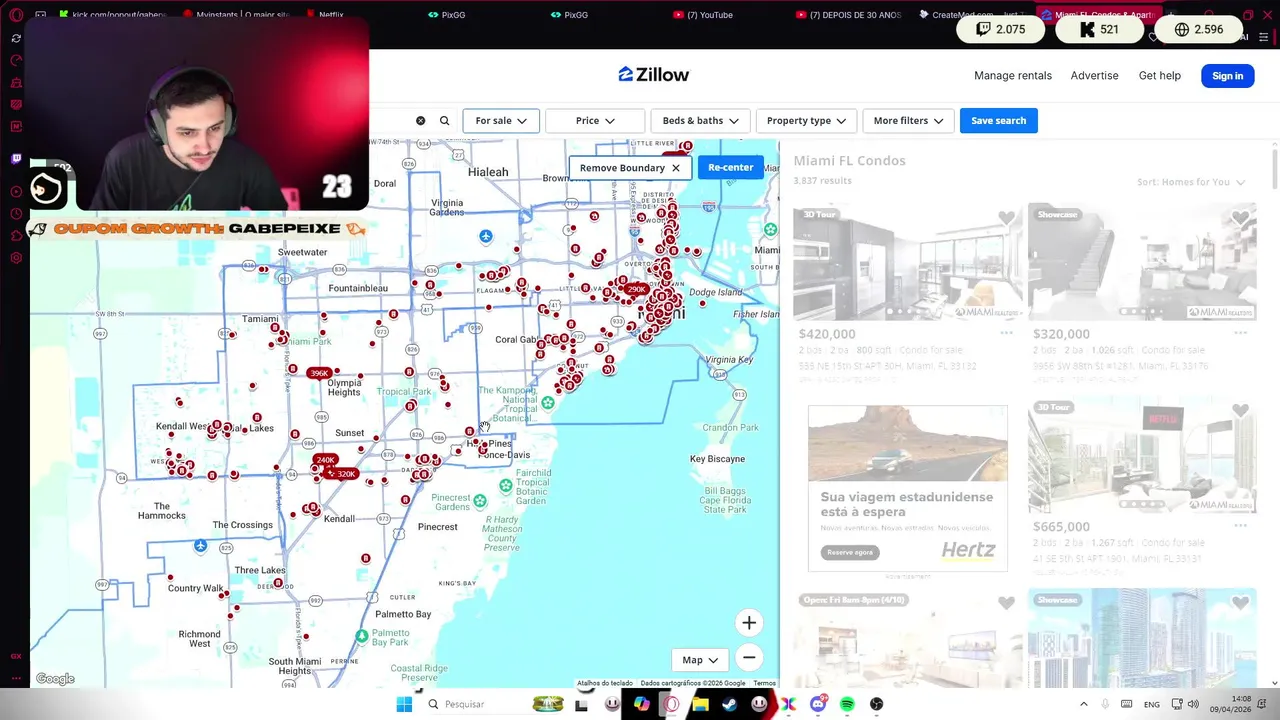
Task: Open Beds & baths filter dropdown
Action: click(x=701, y=121)
